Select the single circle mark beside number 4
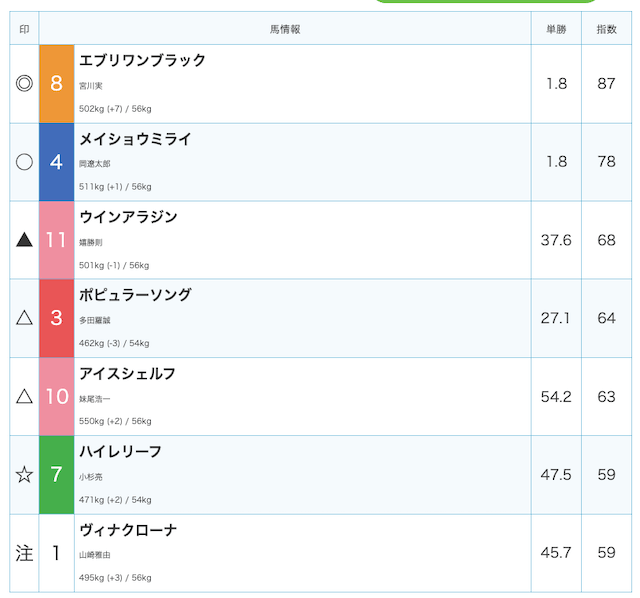 (24, 162)
